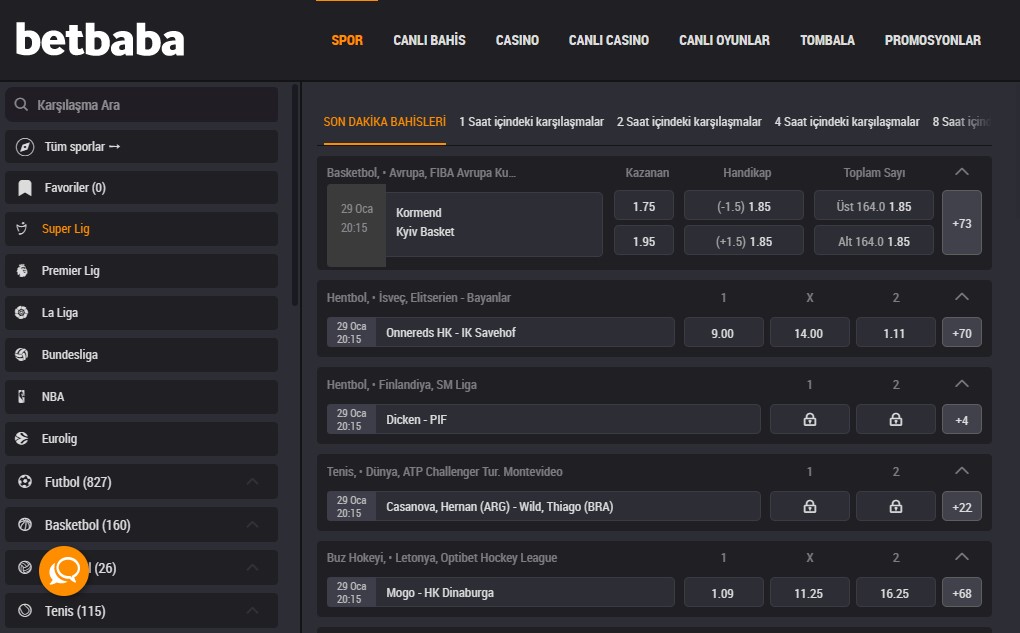Show +70 more markets for Onnereds HK
Image resolution: width=1020 pixels, height=633 pixels.
pyautogui.click(x=961, y=333)
